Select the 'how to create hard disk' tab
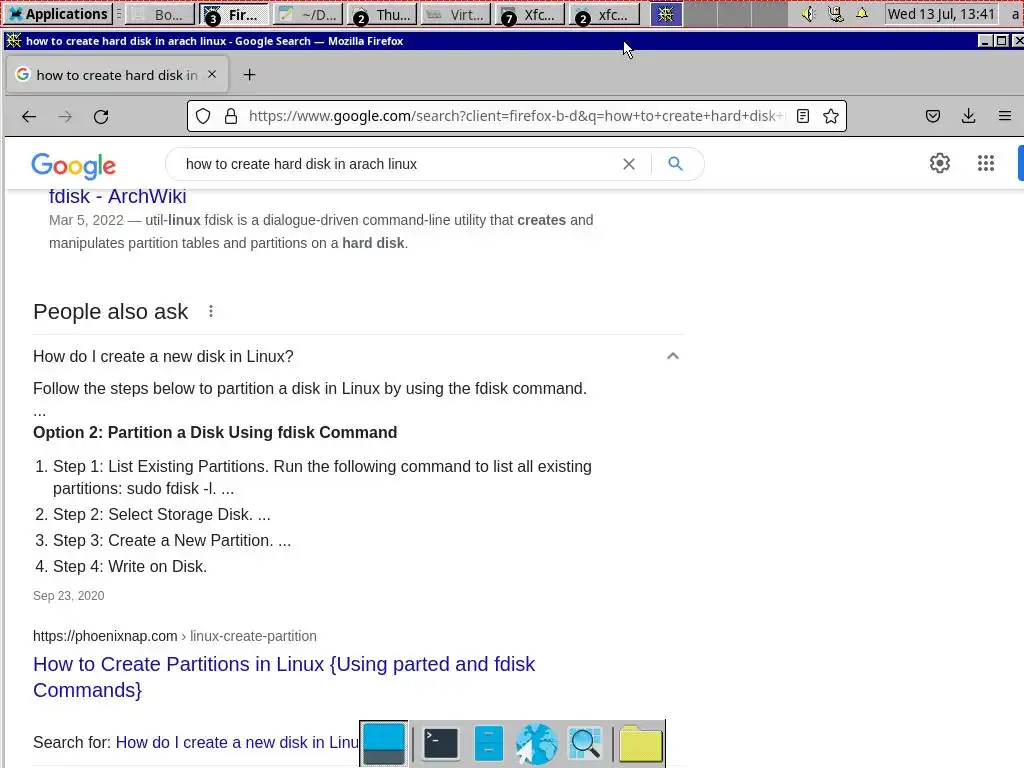 (x=117, y=75)
